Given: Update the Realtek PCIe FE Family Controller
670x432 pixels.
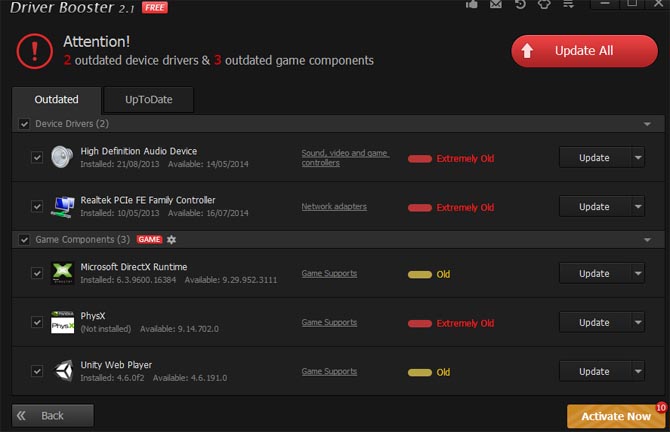Looking at the screenshot, I should (x=594, y=207).
